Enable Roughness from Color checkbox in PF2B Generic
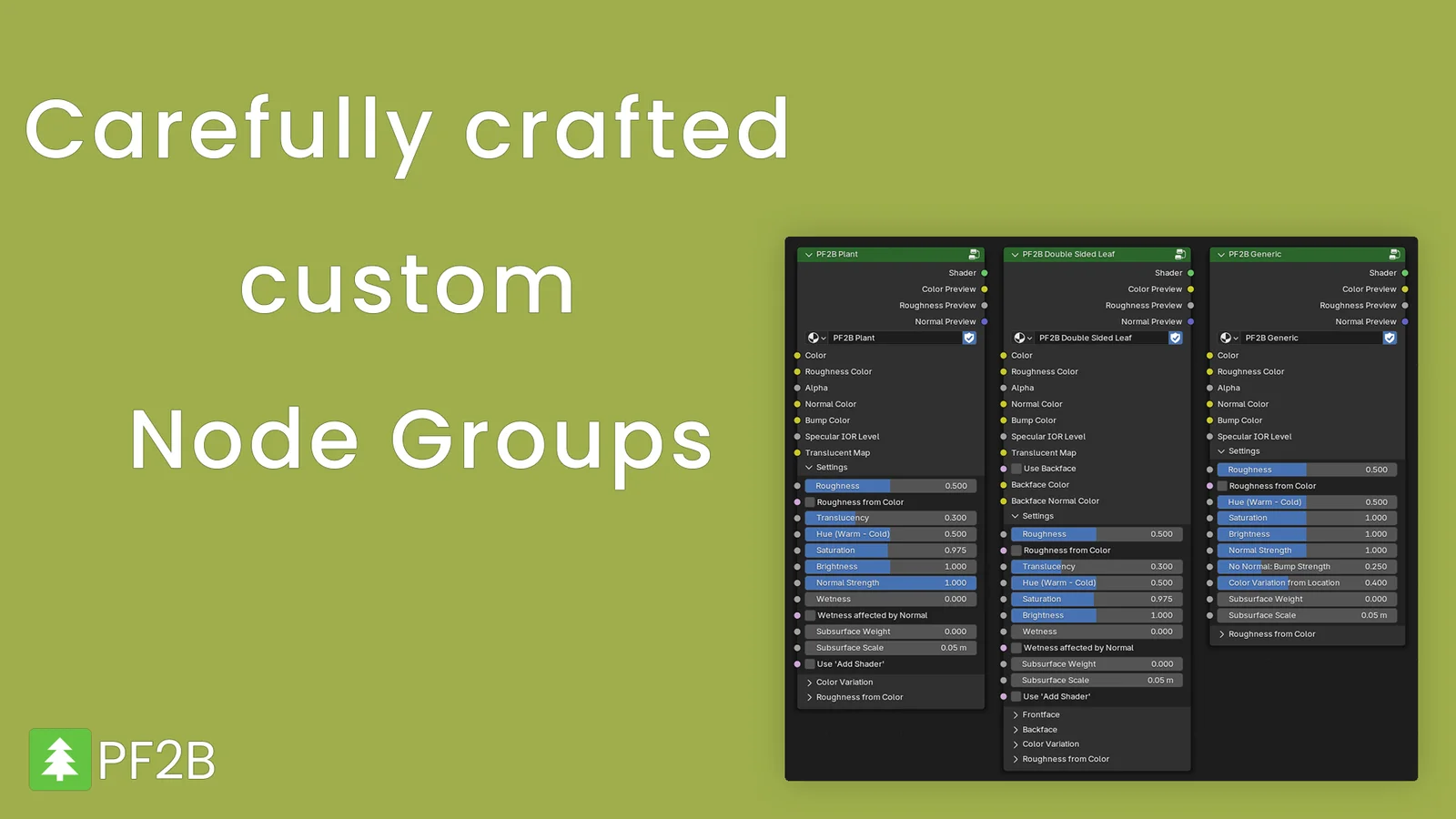 coord(1222,486)
